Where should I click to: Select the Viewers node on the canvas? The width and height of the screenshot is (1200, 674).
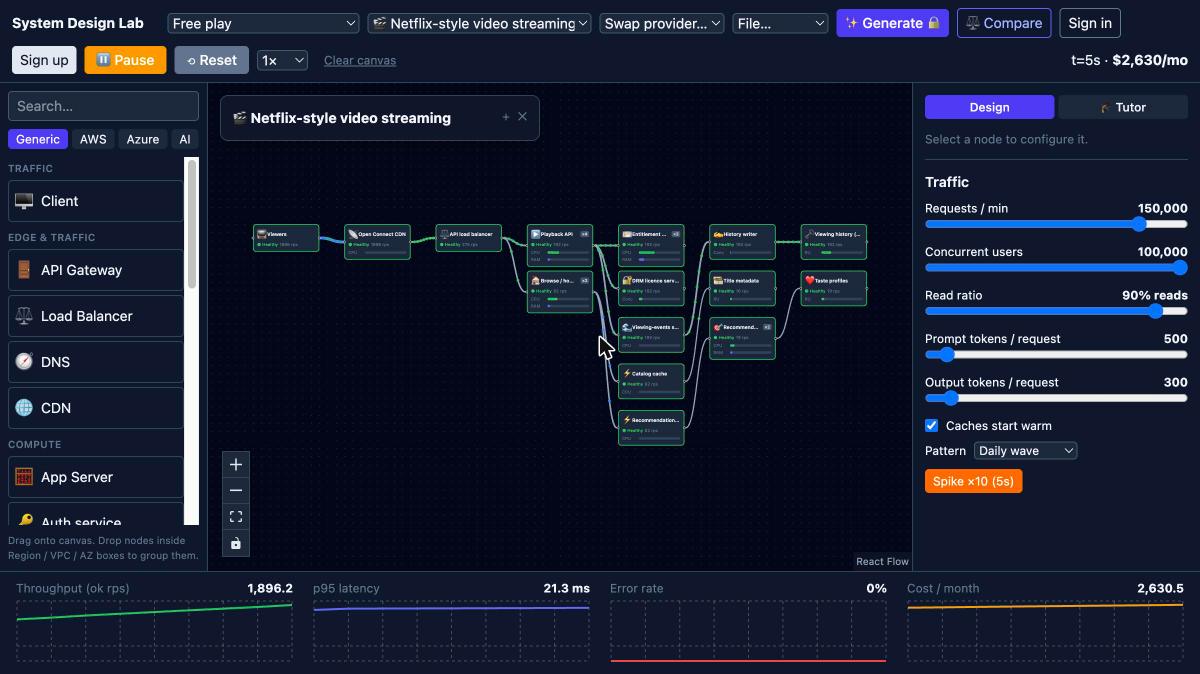(286, 238)
